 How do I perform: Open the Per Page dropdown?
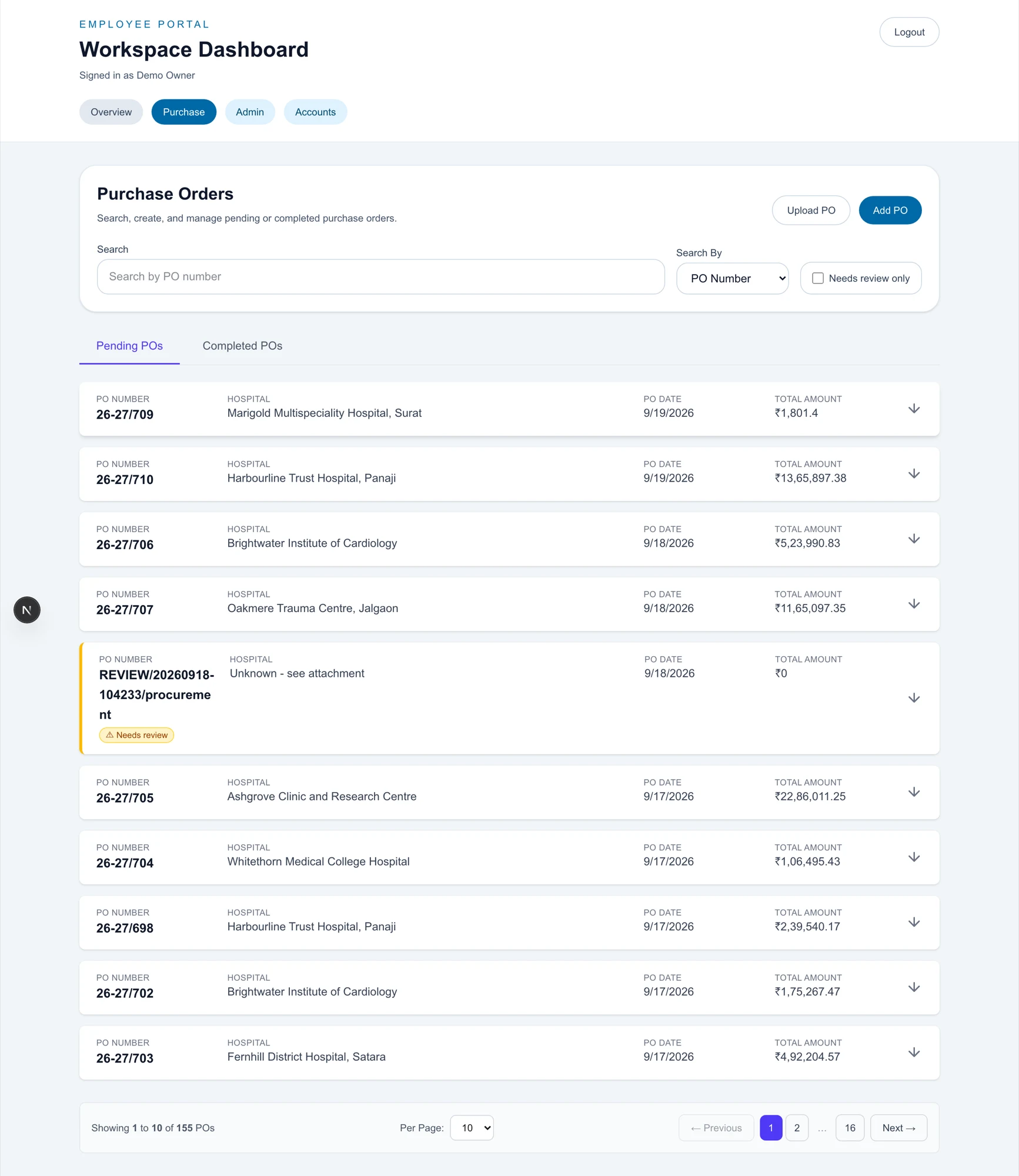(x=472, y=1128)
